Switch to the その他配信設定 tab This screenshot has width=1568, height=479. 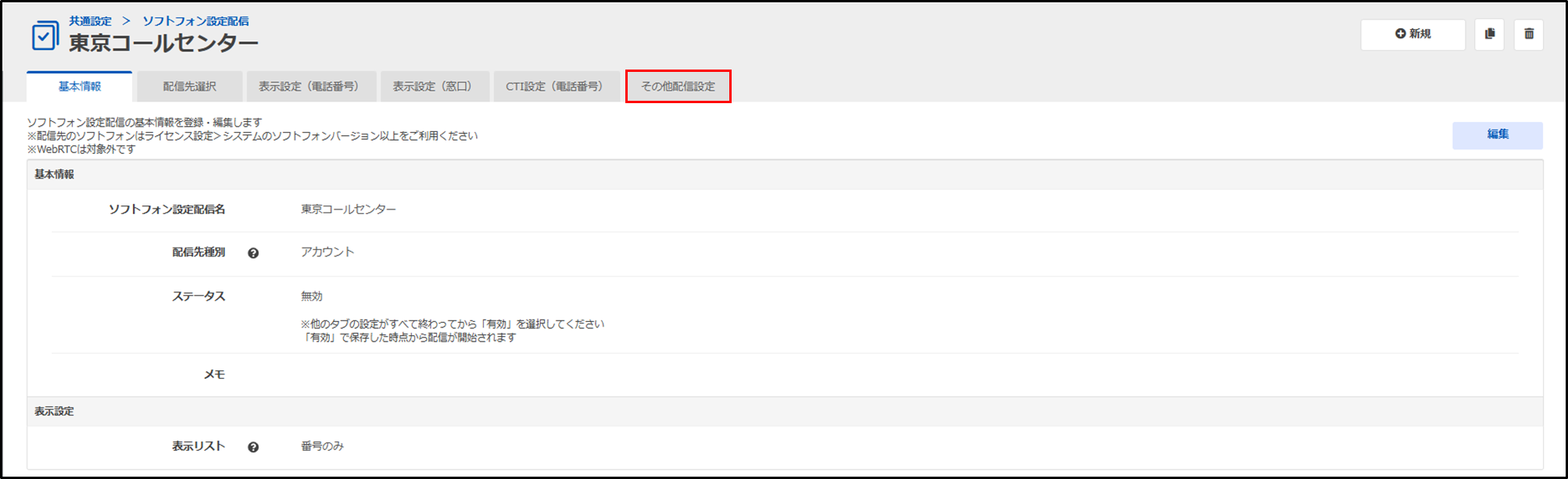678,87
